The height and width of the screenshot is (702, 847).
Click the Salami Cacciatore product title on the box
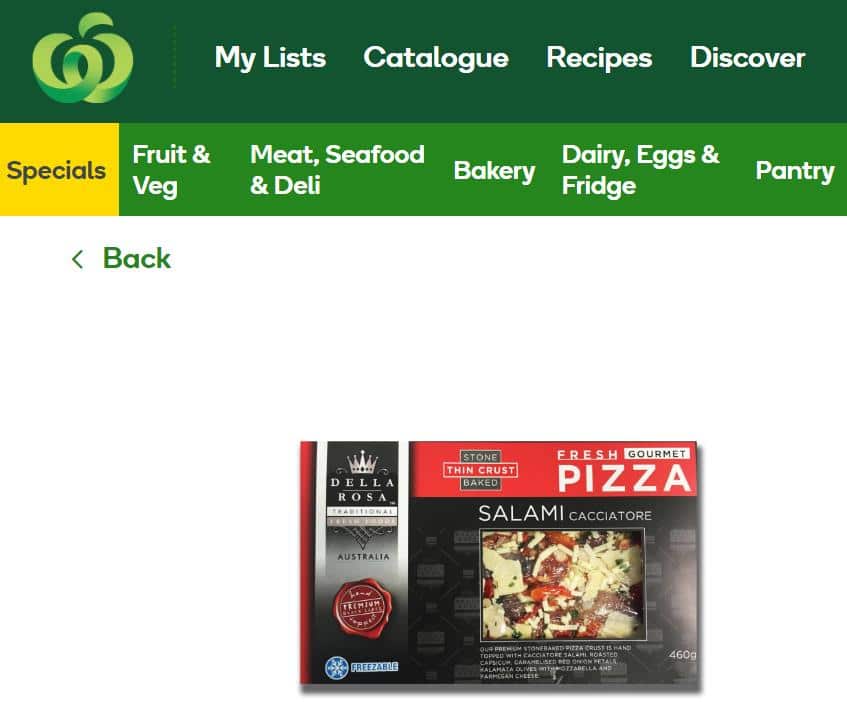coord(565,514)
